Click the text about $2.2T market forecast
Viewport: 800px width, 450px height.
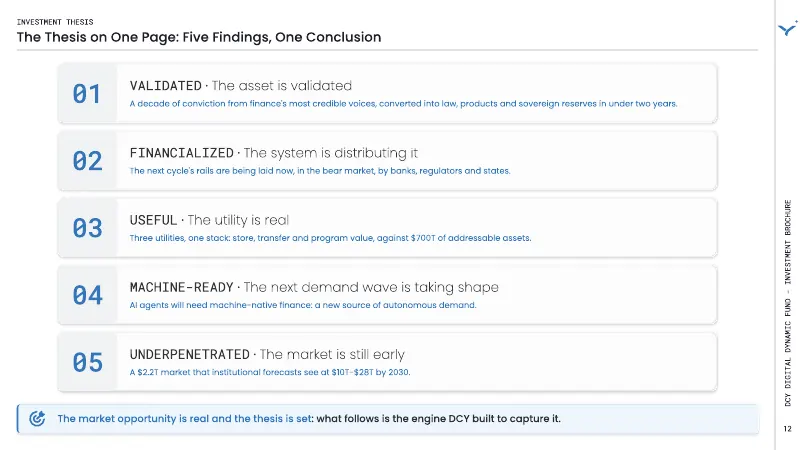coord(270,372)
